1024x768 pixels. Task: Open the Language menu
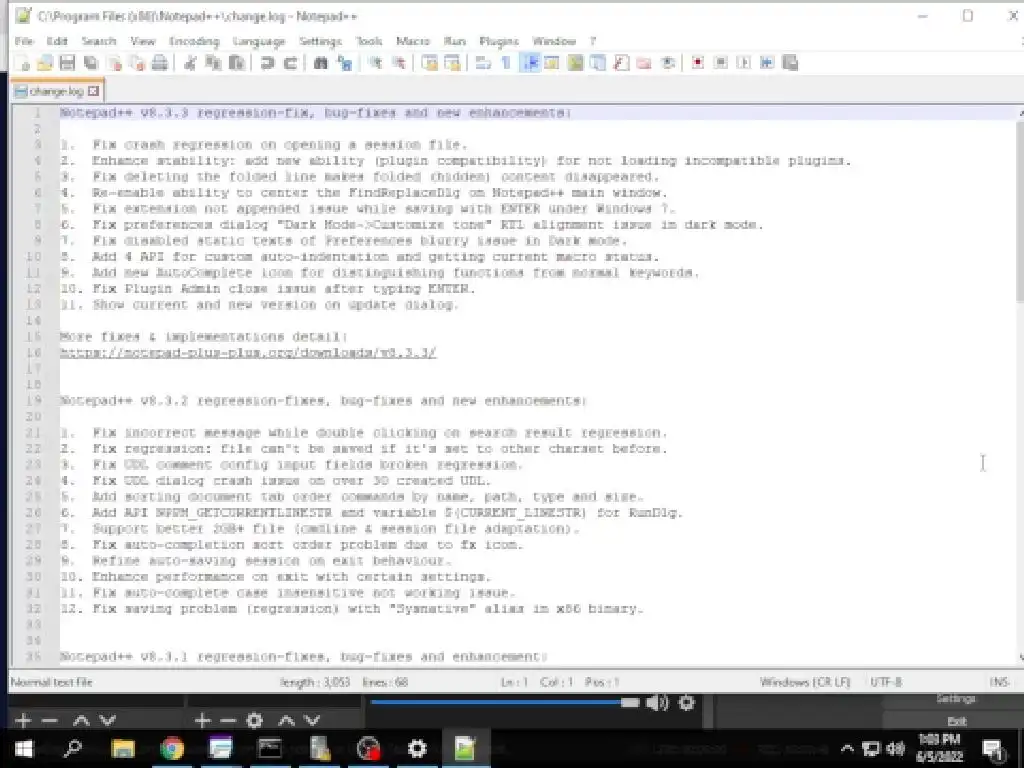pos(259,41)
